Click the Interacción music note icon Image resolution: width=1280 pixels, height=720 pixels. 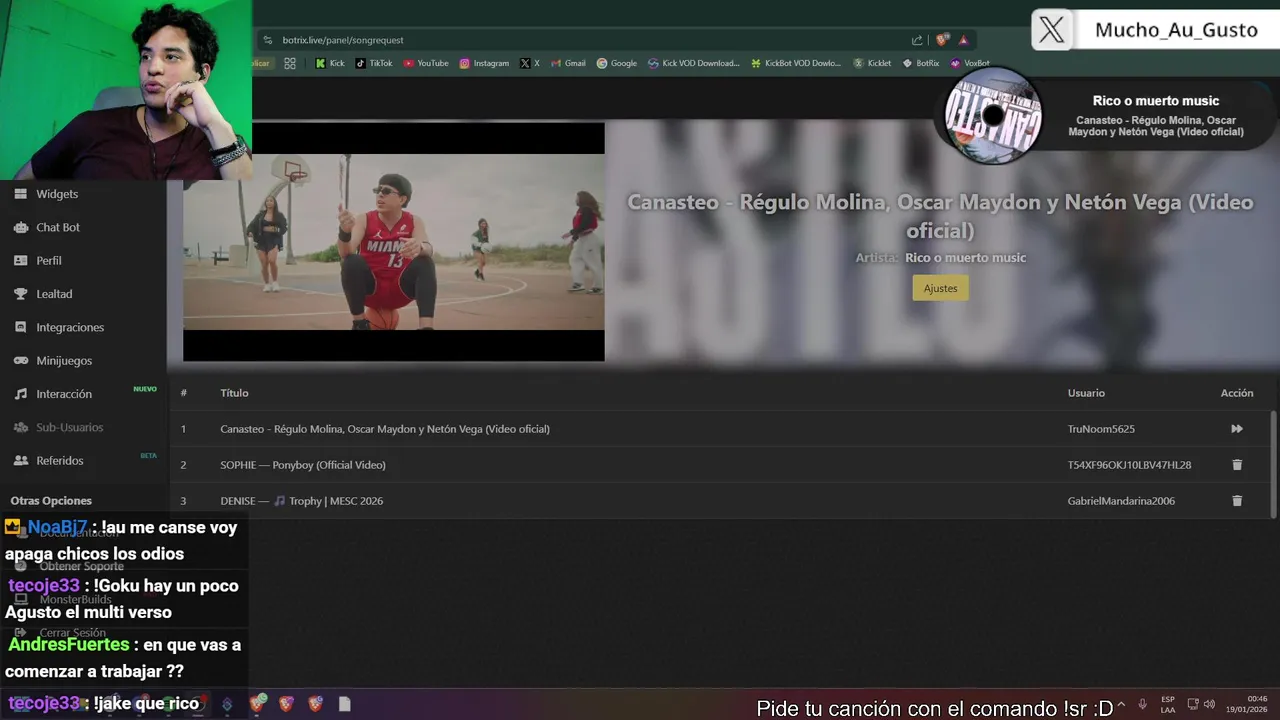[x=20, y=394]
